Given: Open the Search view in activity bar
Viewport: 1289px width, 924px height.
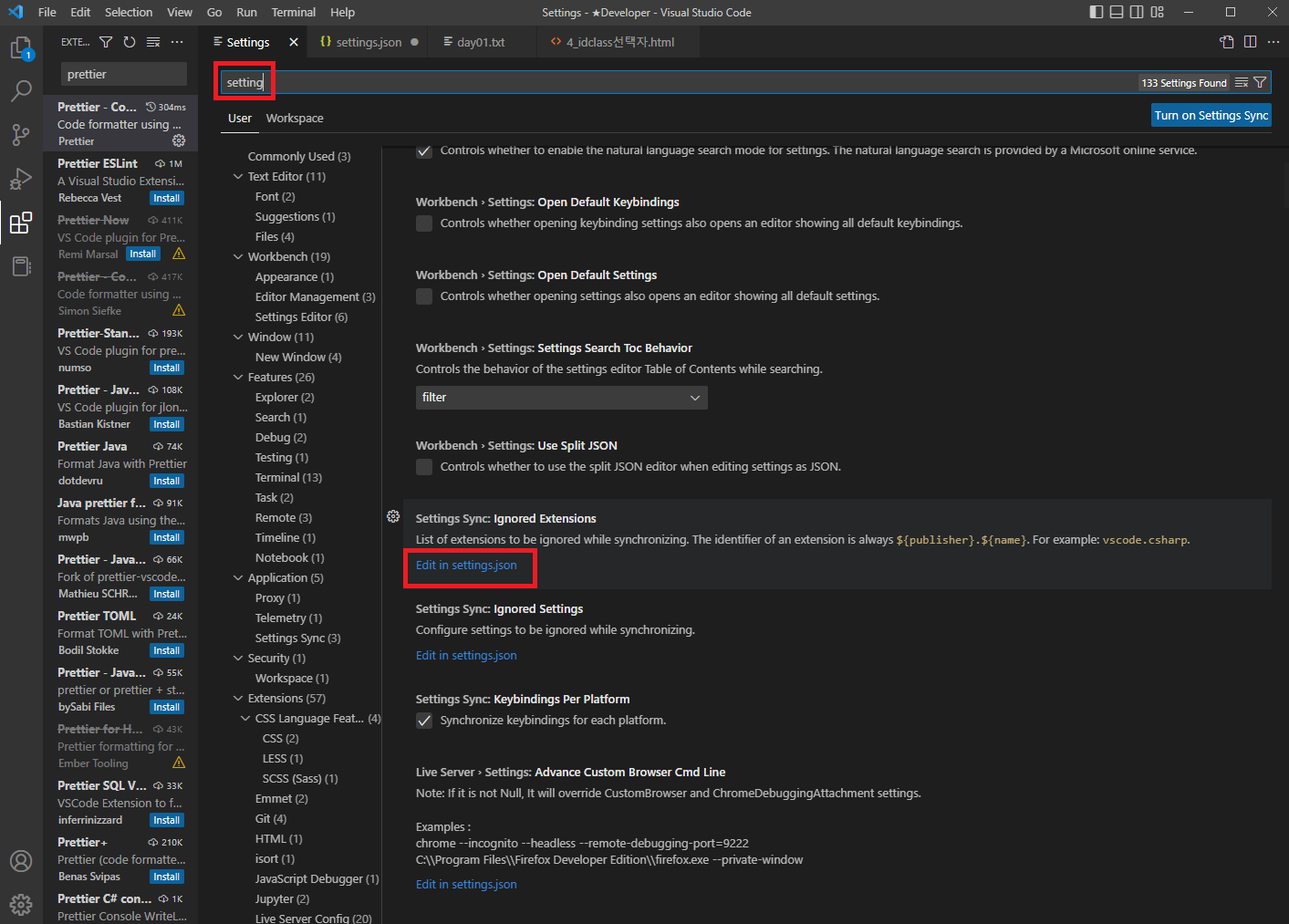Looking at the screenshot, I should (x=21, y=91).
